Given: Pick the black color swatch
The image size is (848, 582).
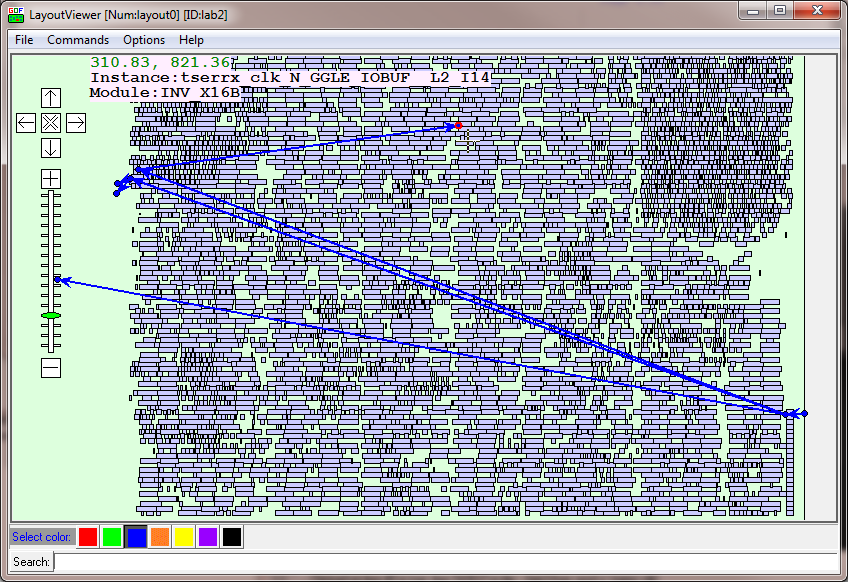Looking at the screenshot, I should [x=232, y=537].
